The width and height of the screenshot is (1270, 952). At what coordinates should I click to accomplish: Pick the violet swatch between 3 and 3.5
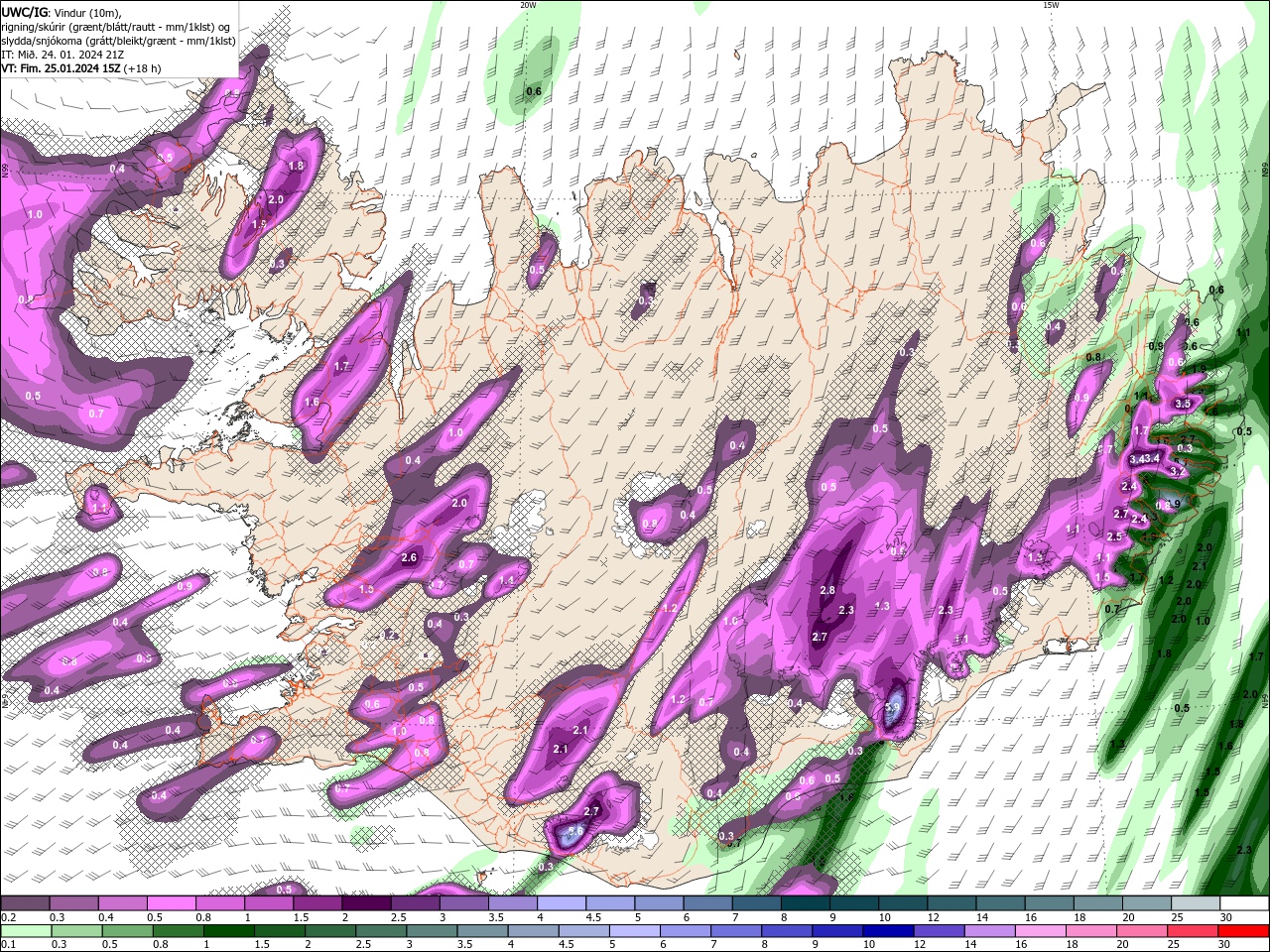(463, 903)
